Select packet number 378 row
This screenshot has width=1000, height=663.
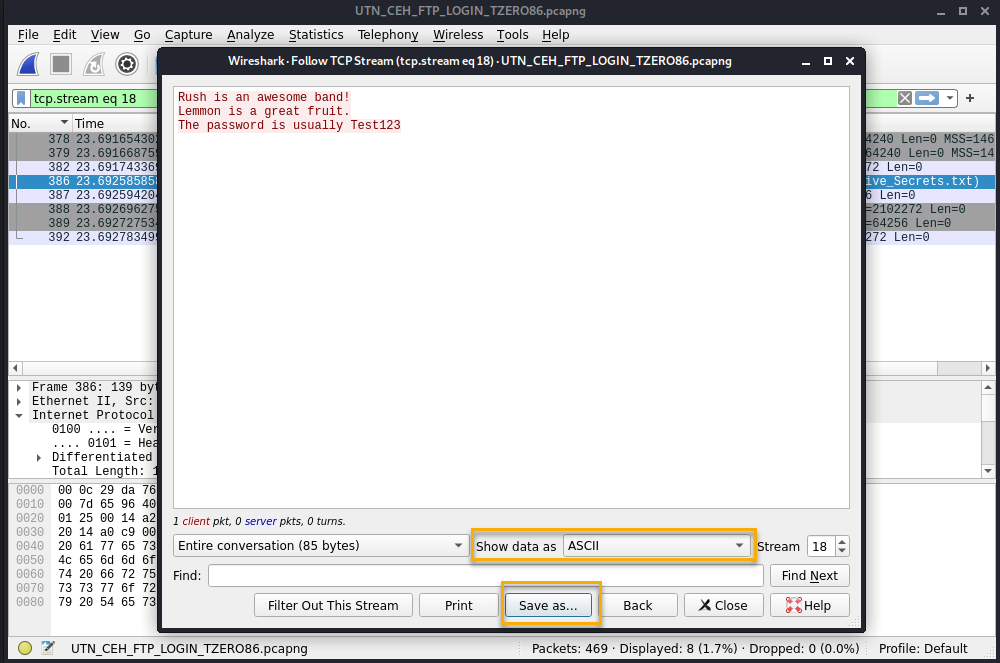pos(83,139)
